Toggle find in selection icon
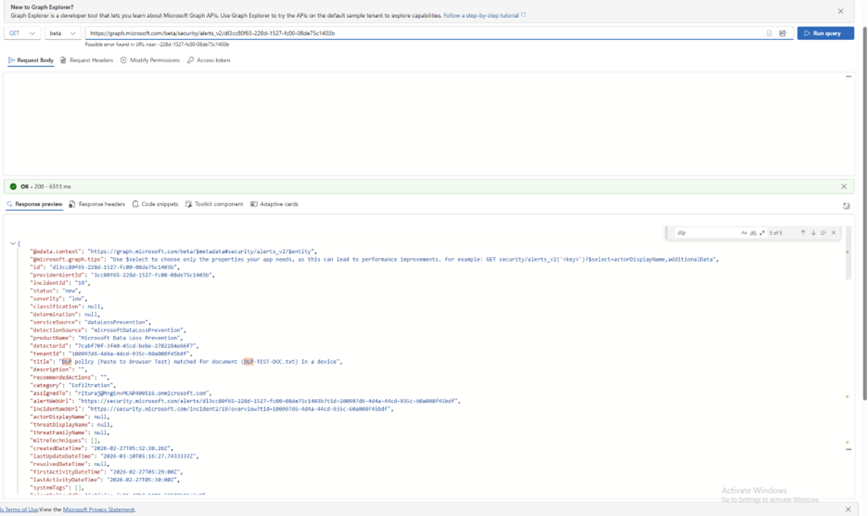Viewport: 868px width, 516px height. pyautogui.click(x=823, y=233)
